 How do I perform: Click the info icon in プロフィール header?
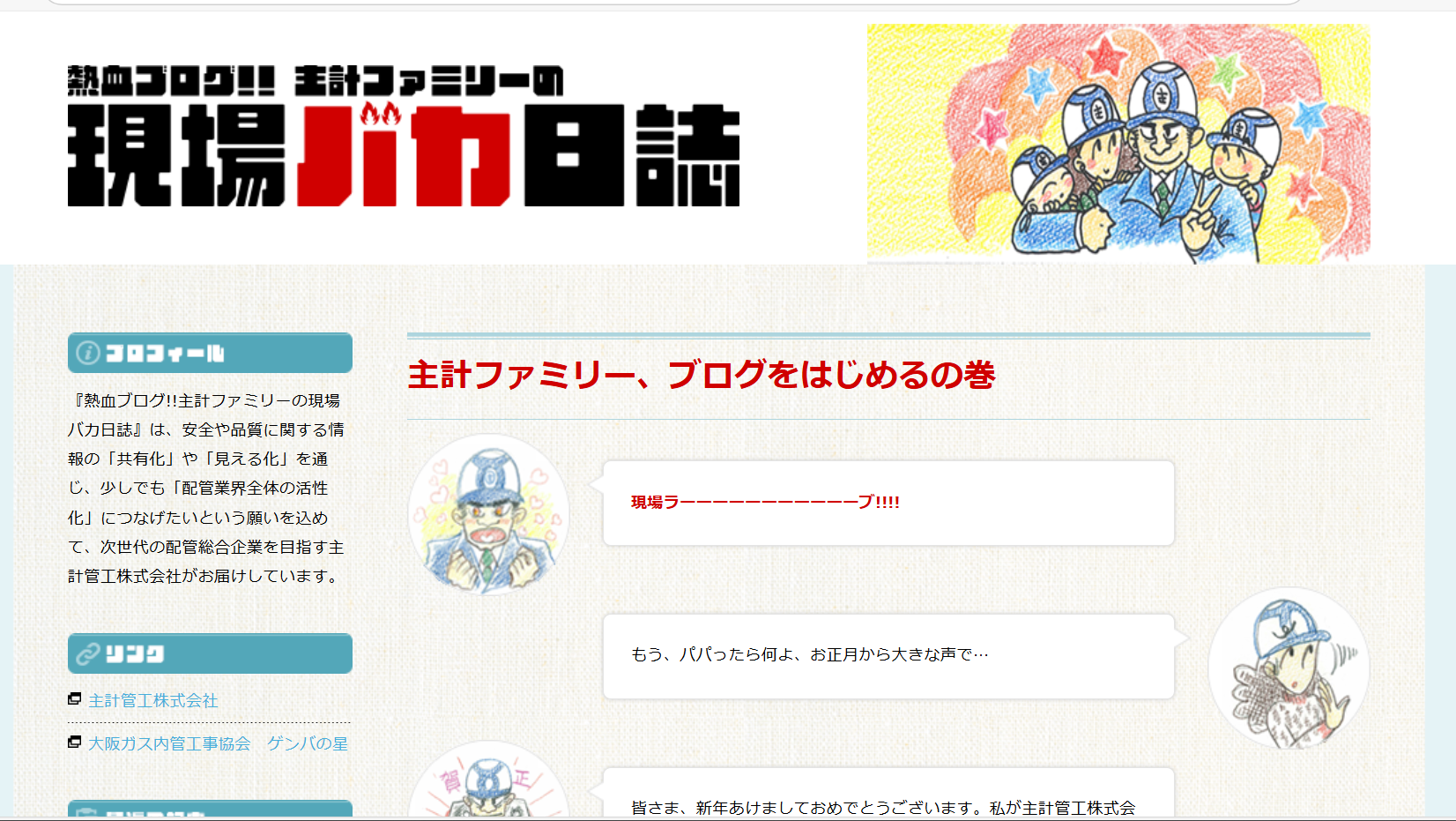[x=87, y=353]
